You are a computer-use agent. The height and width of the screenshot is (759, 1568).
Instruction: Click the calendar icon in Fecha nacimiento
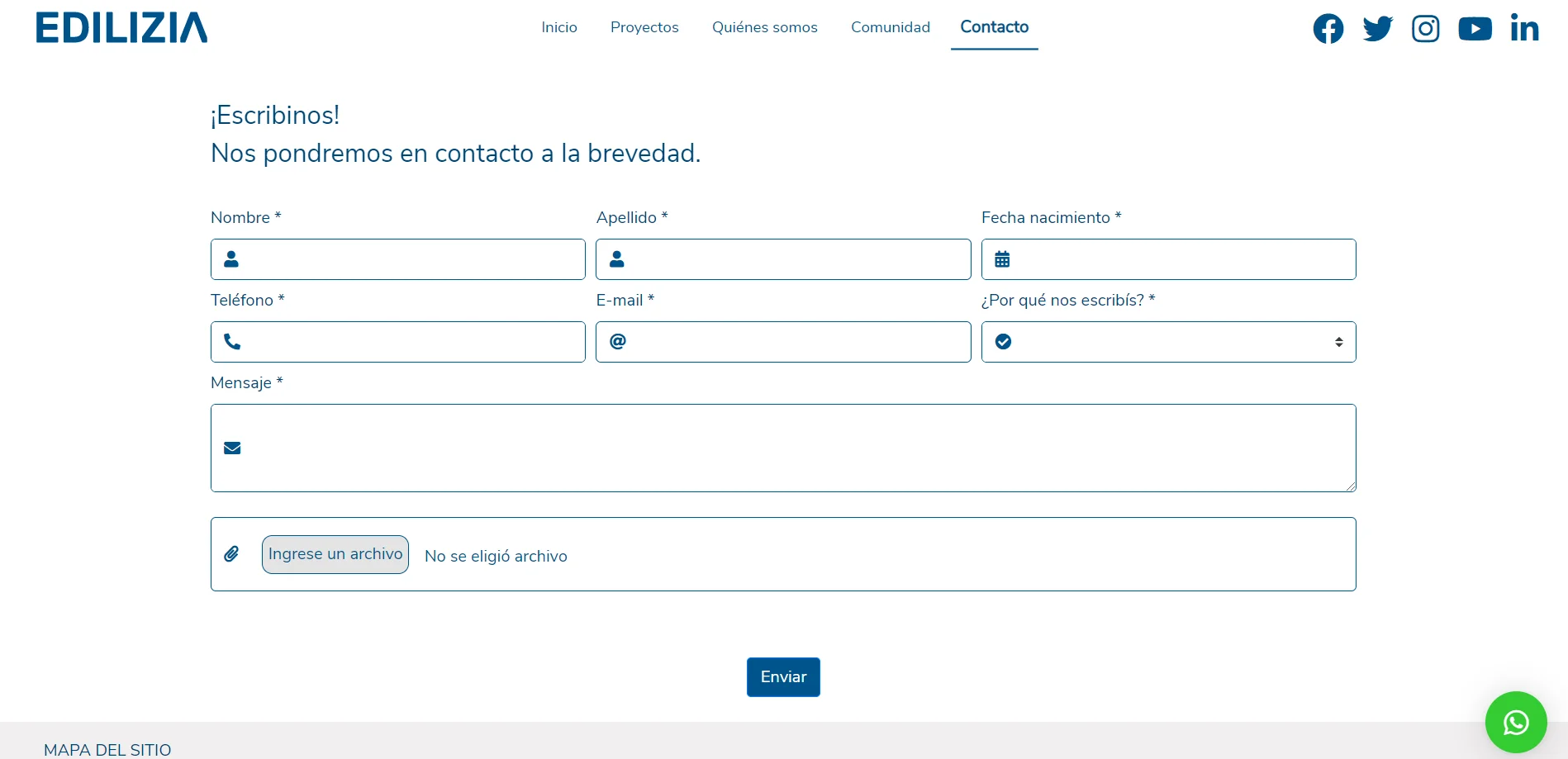(x=1002, y=259)
